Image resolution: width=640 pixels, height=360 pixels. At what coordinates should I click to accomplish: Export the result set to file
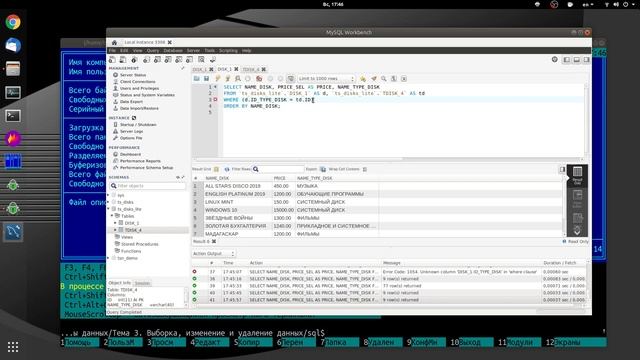pyautogui.click(x=323, y=169)
